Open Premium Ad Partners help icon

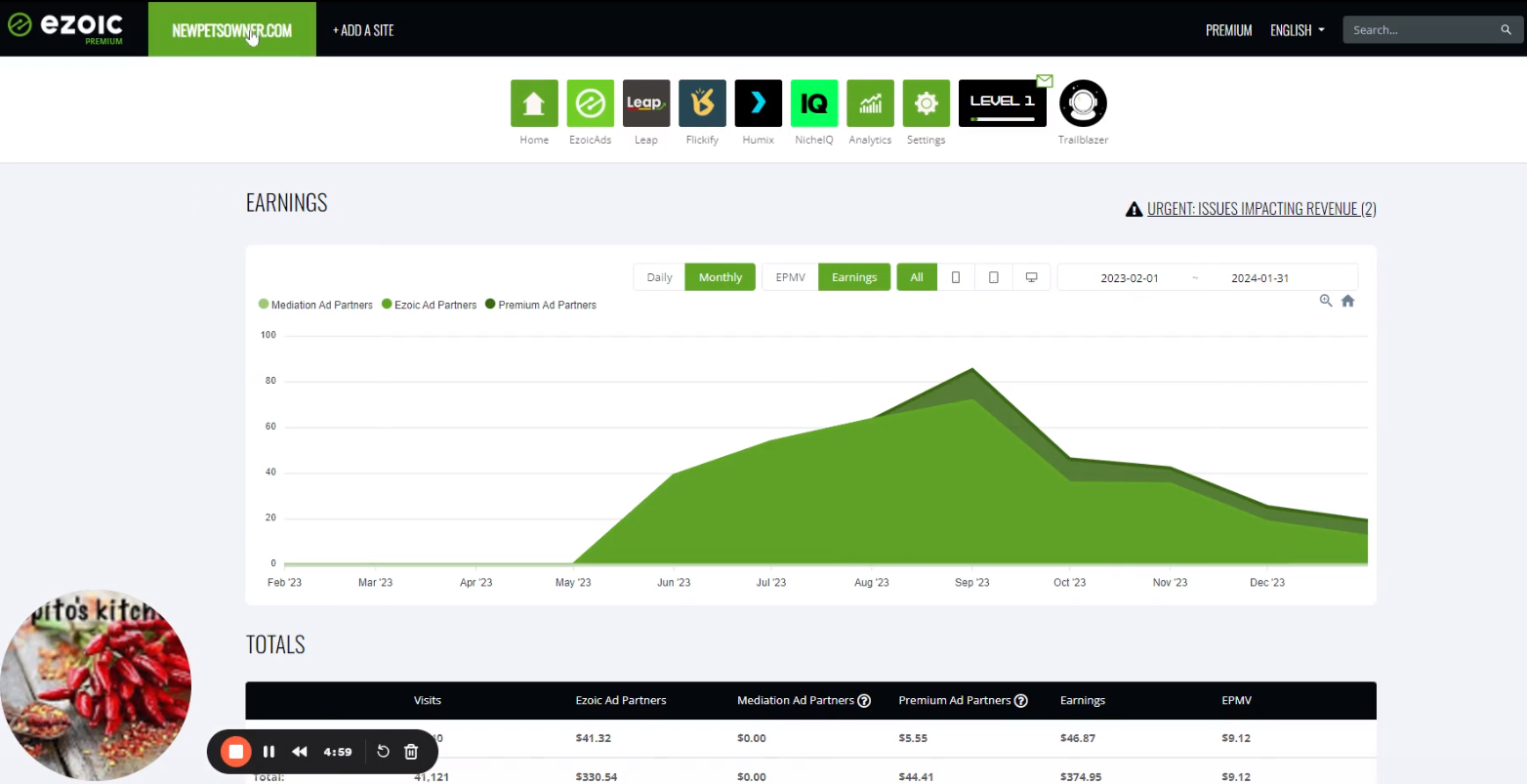1021,700
